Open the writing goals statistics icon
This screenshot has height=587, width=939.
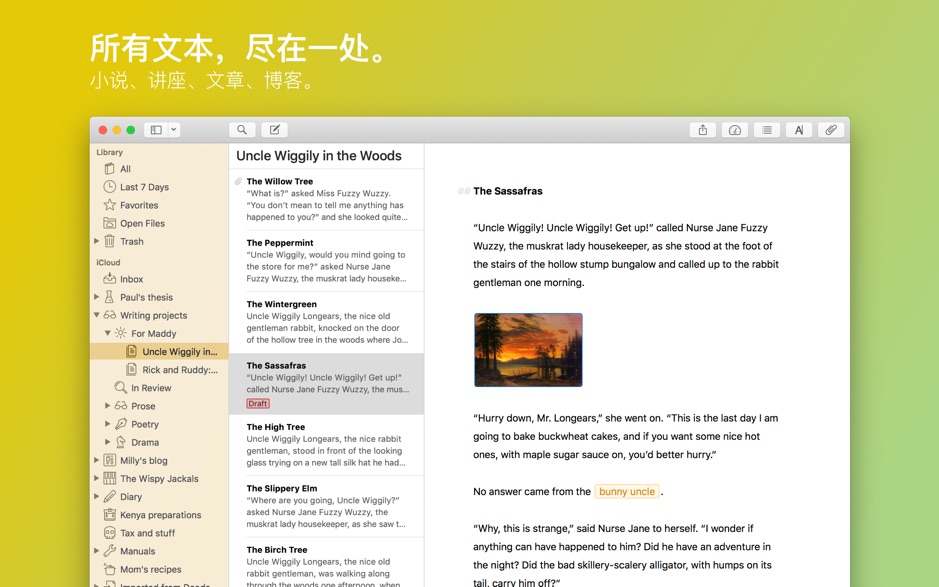(x=735, y=130)
